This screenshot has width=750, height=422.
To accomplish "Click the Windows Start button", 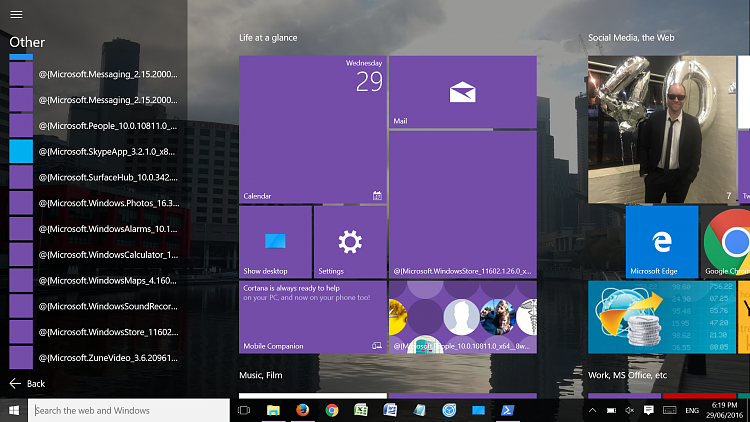I will [14, 410].
